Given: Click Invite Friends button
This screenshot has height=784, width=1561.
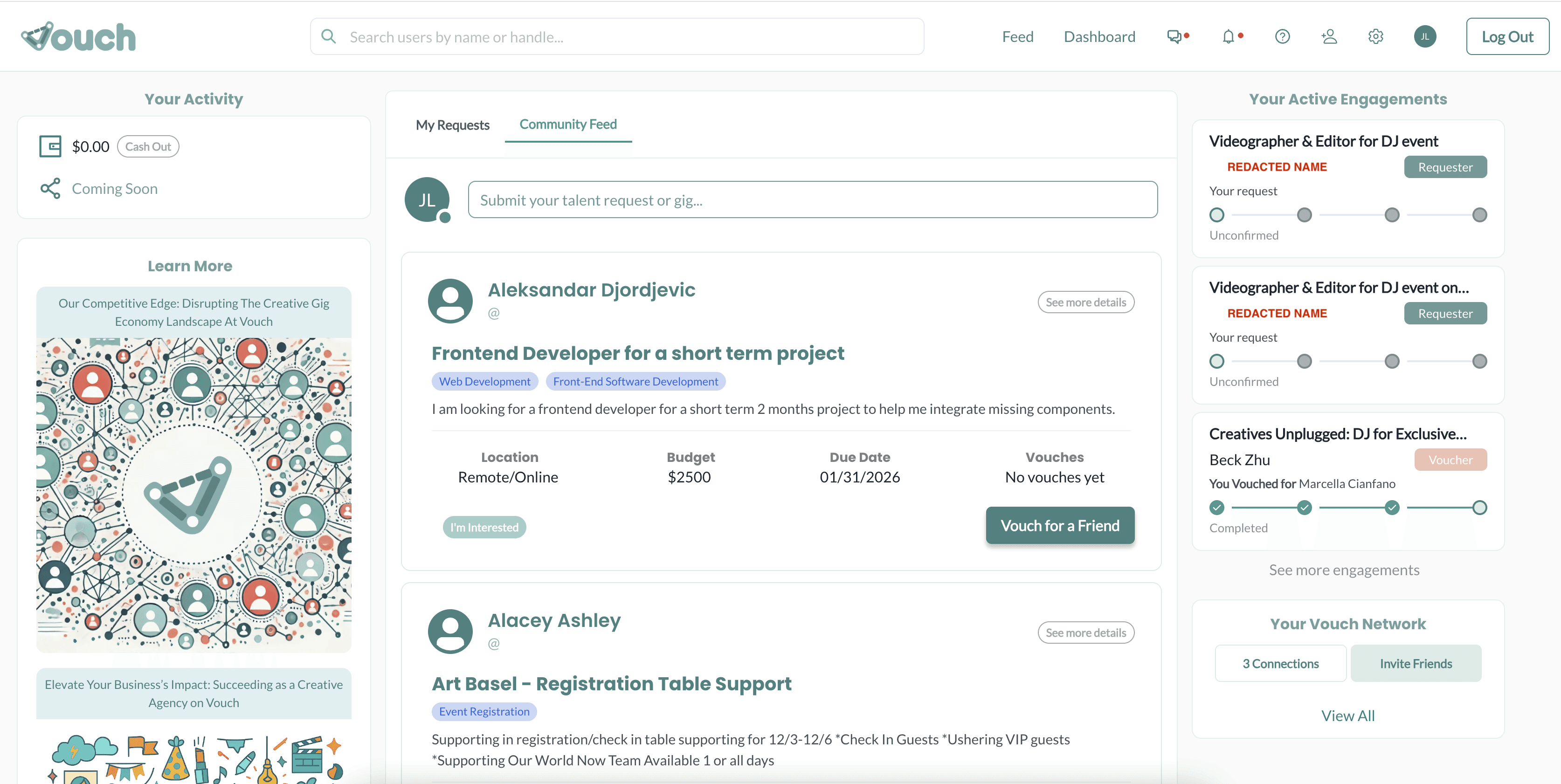Looking at the screenshot, I should coord(1416,664).
